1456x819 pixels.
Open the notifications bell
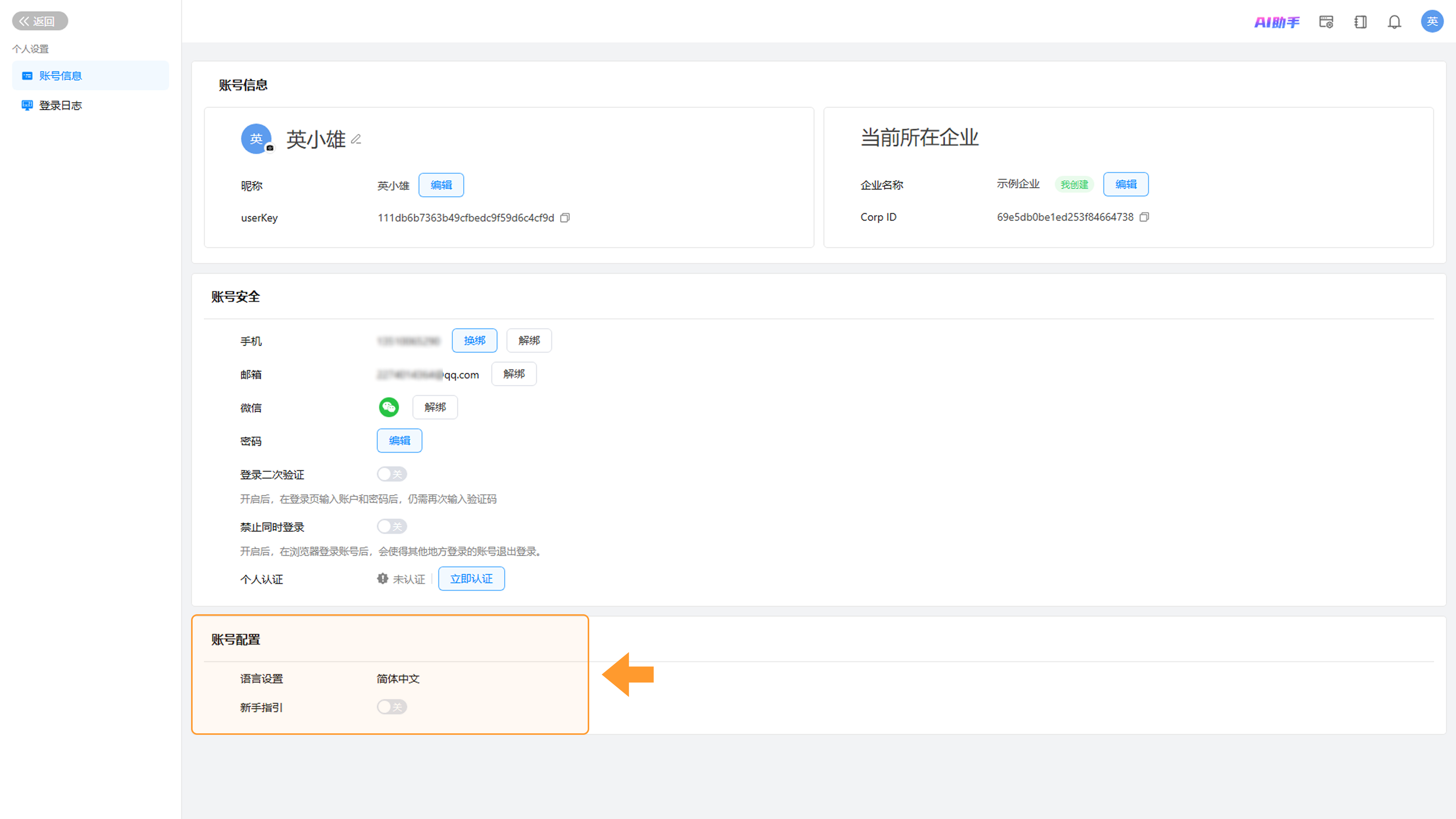(x=1395, y=22)
